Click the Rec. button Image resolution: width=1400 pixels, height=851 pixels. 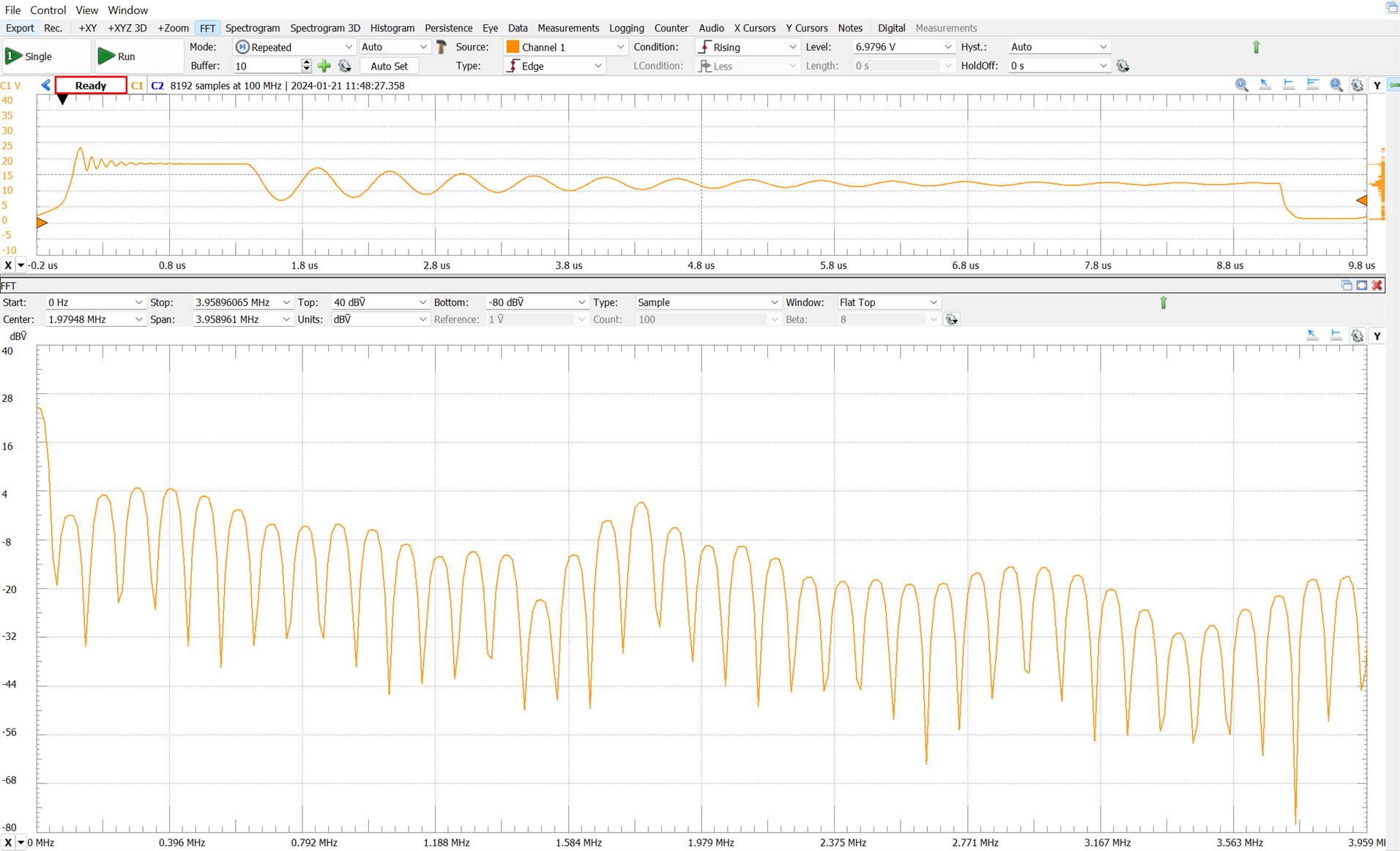coord(53,28)
